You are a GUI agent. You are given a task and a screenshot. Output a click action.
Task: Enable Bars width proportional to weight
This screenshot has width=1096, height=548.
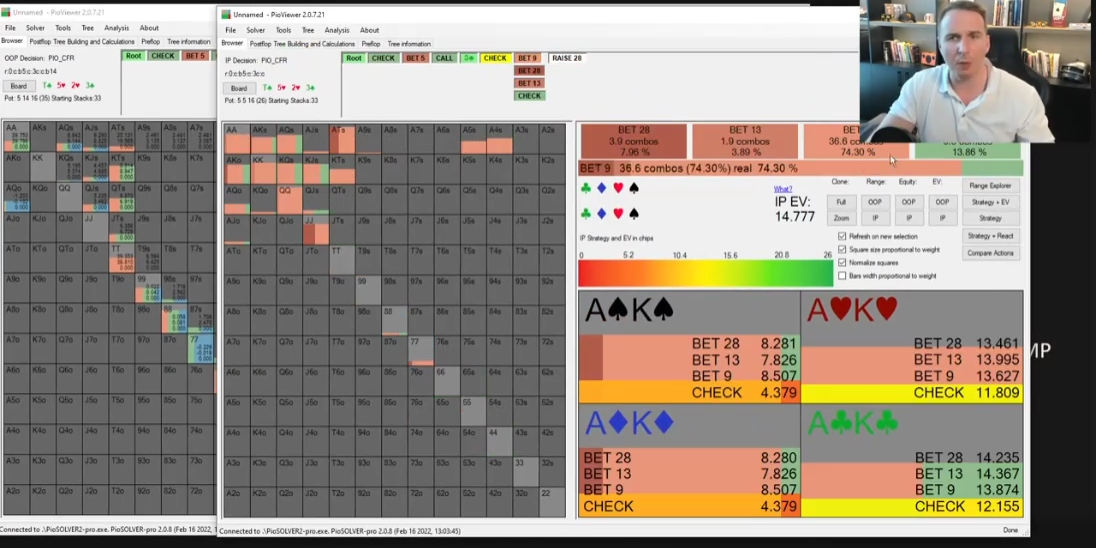click(842, 276)
